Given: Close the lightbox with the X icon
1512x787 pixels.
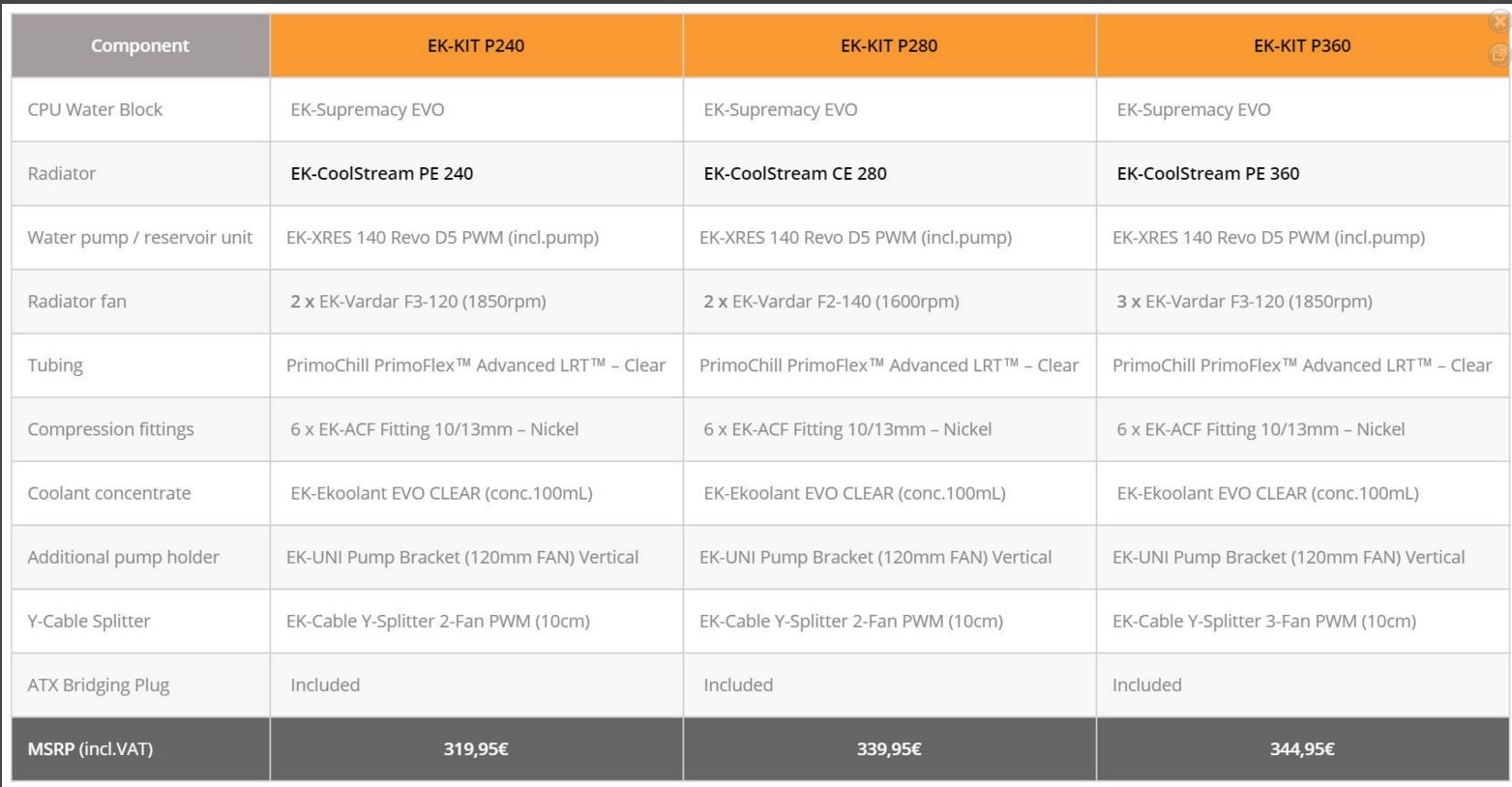Looking at the screenshot, I should click(x=1499, y=21).
